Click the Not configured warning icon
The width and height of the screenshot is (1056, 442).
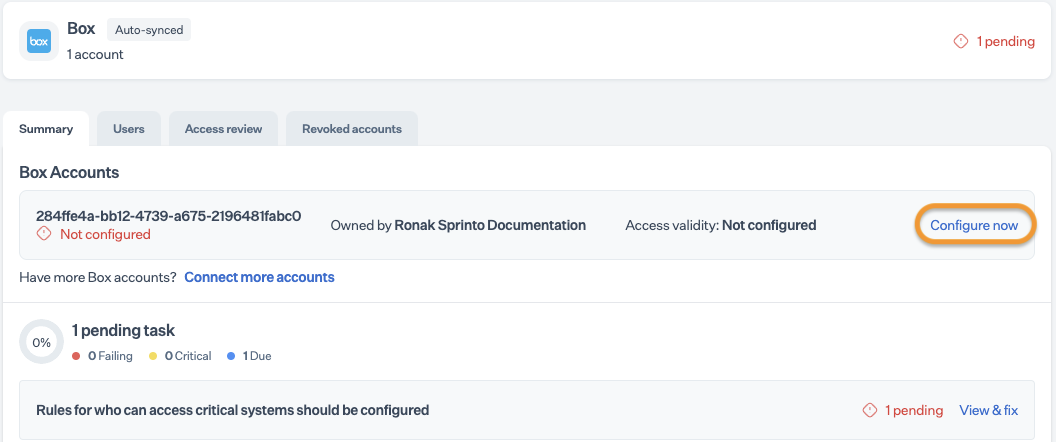44,234
